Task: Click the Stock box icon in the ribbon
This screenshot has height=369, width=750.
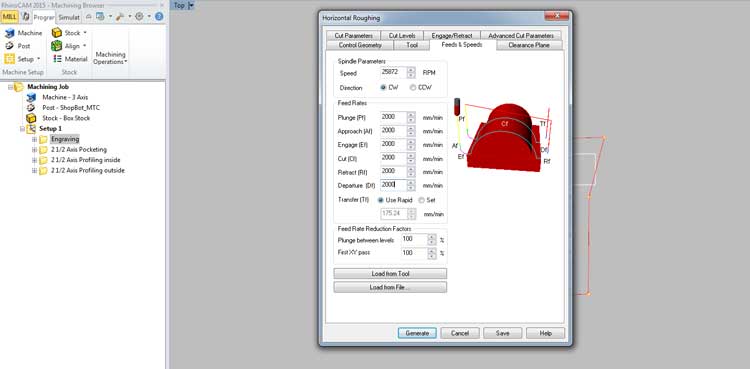Action: pos(57,33)
